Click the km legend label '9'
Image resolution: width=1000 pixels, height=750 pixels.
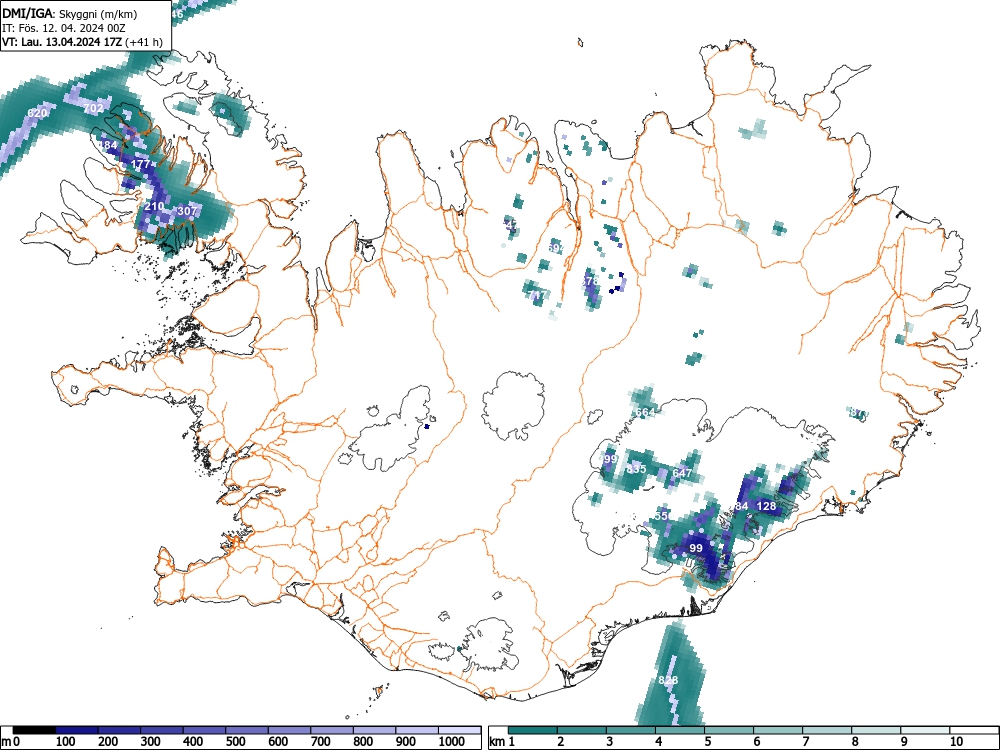coord(904,742)
